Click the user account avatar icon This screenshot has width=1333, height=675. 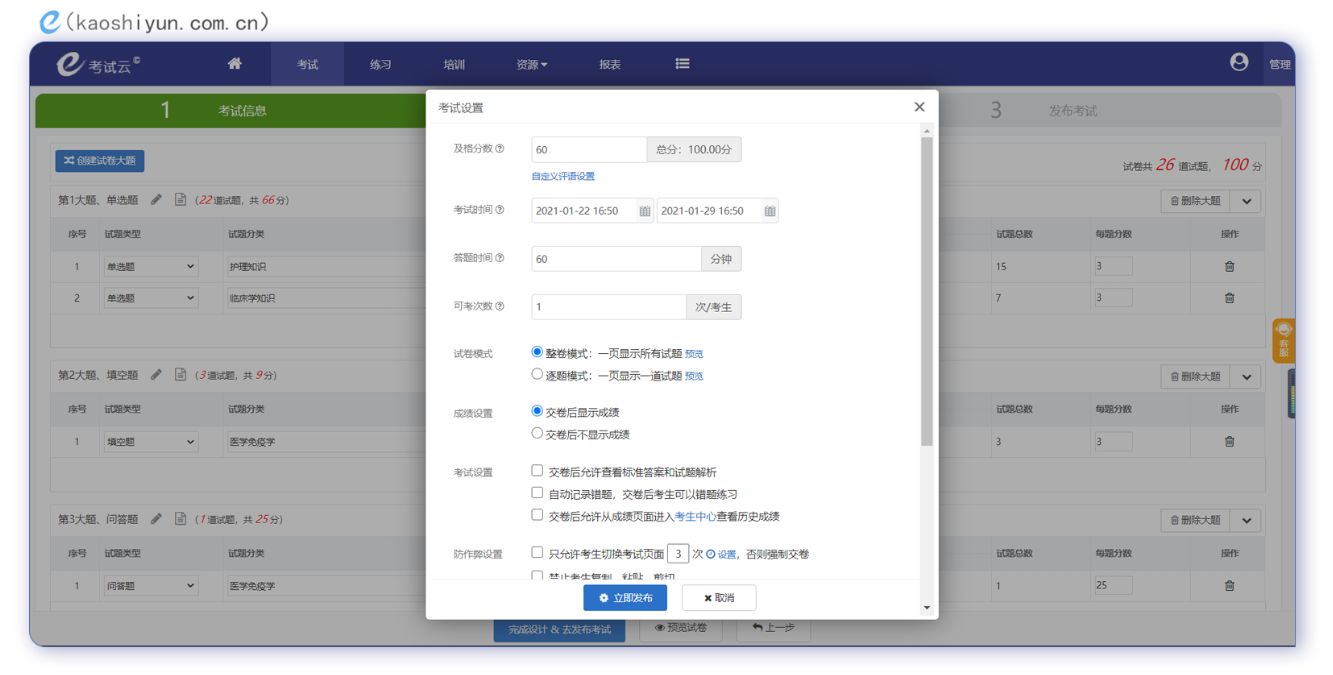click(1239, 63)
